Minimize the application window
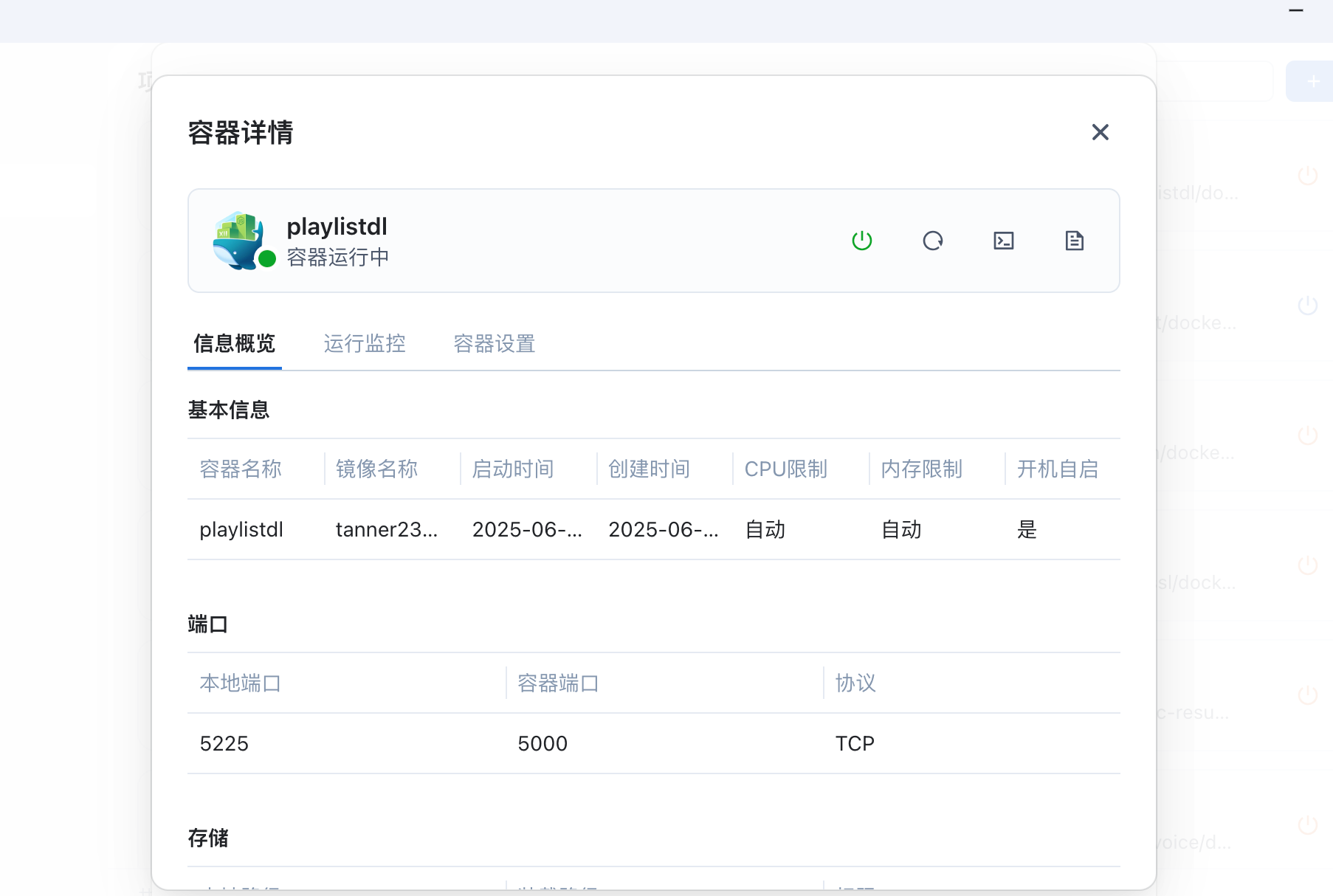The height and width of the screenshot is (896, 1333). (x=1295, y=11)
